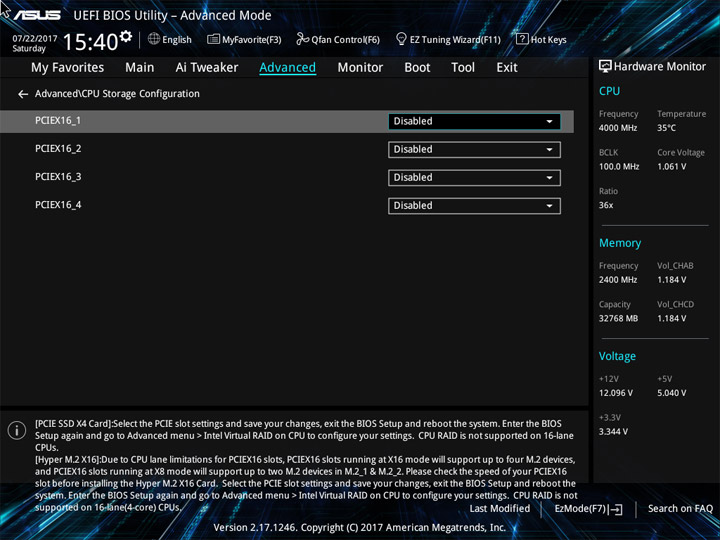Click the EZ Tuning Wizard lightbulb icon
This screenshot has height=540, width=720.
(x=401, y=39)
